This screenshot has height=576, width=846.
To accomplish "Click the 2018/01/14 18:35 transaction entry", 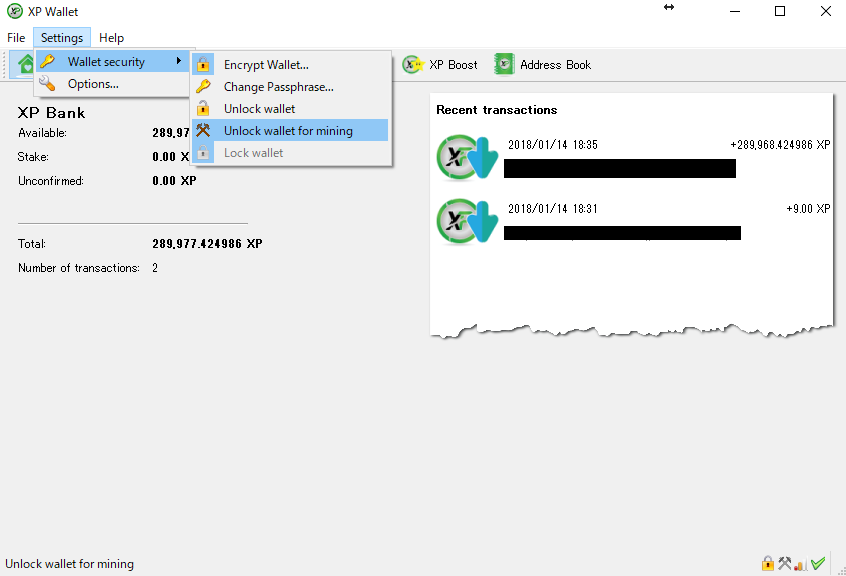I will pos(620,145).
